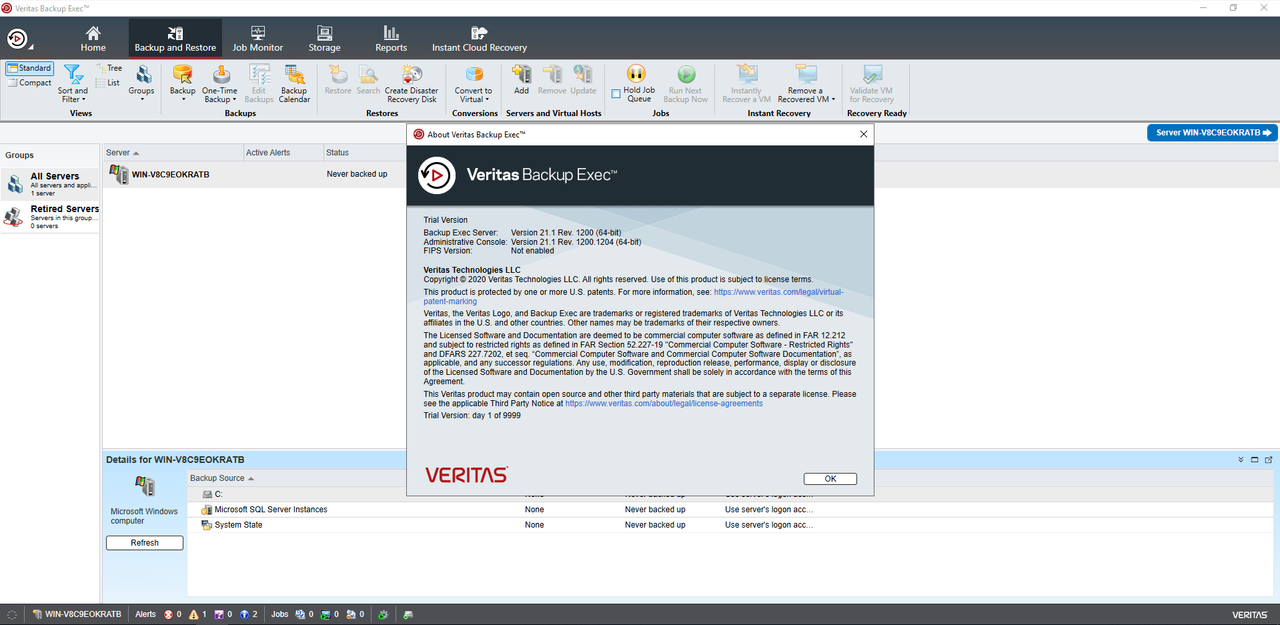Open the Reports tab

pyautogui.click(x=391, y=39)
